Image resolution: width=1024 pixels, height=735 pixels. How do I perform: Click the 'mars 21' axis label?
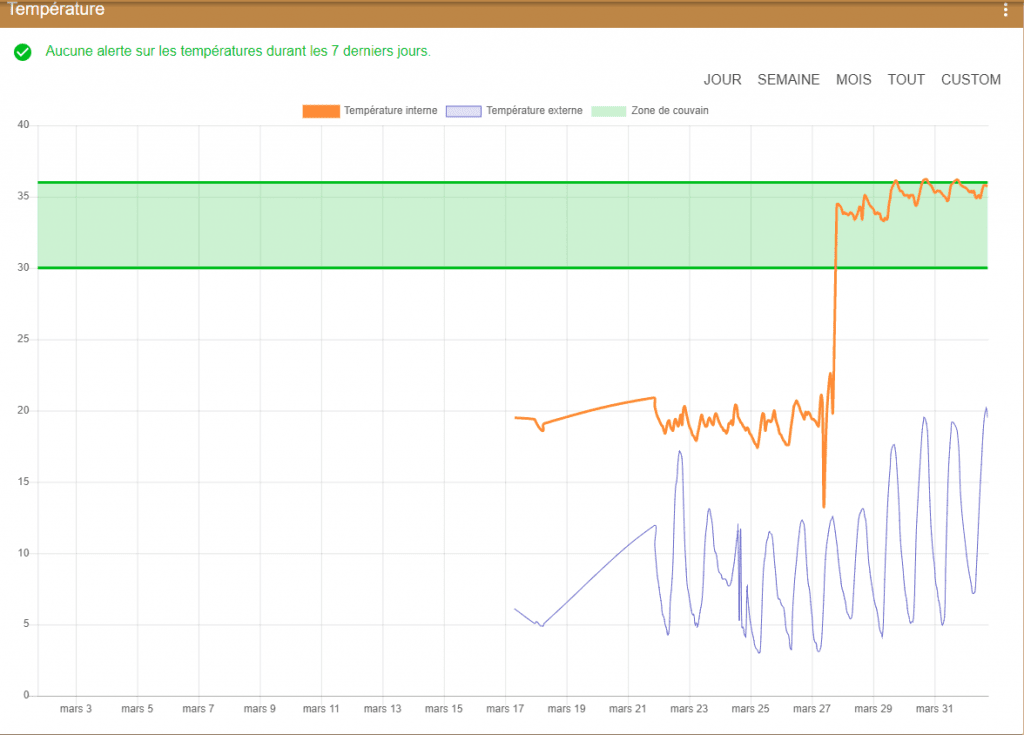628,709
